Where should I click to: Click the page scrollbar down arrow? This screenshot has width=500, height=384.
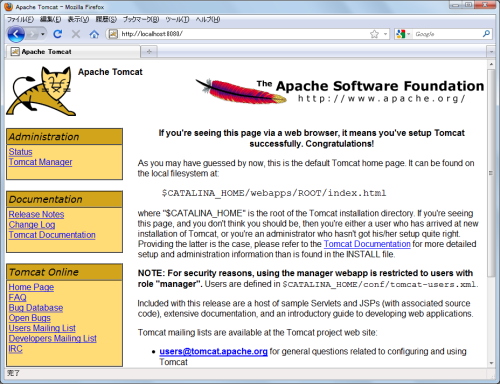click(x=491, y=363)
